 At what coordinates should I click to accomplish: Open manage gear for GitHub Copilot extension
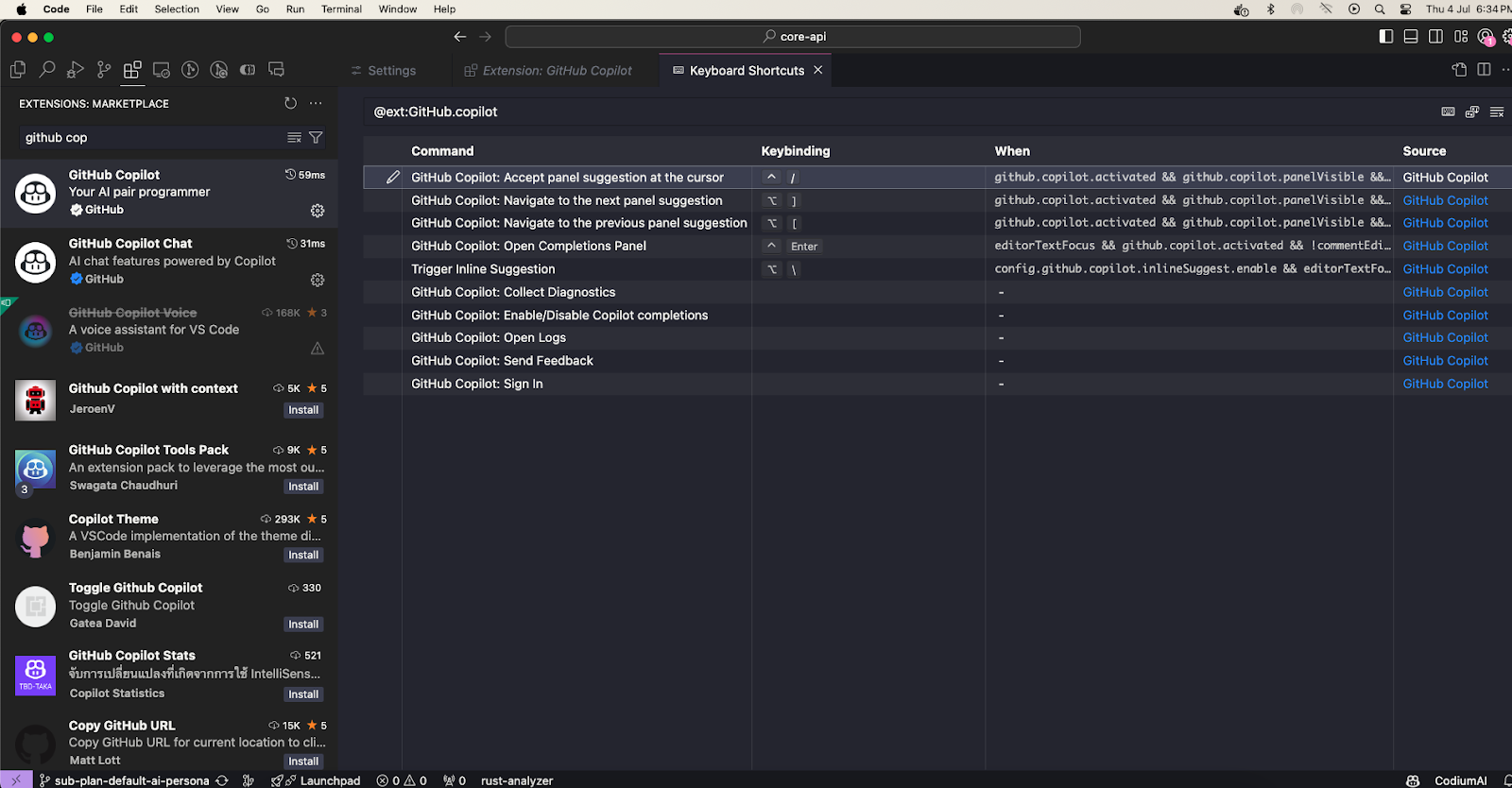tap(318, 211)
